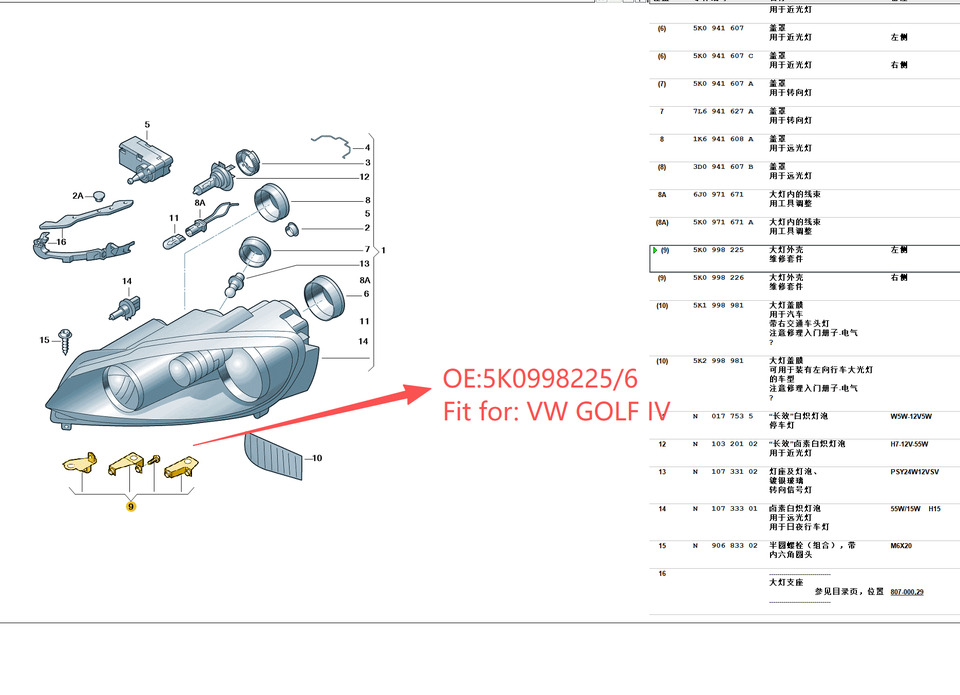Click callout 16 on the headlight bracket
The image size is (960, 695).
point(61,242)
